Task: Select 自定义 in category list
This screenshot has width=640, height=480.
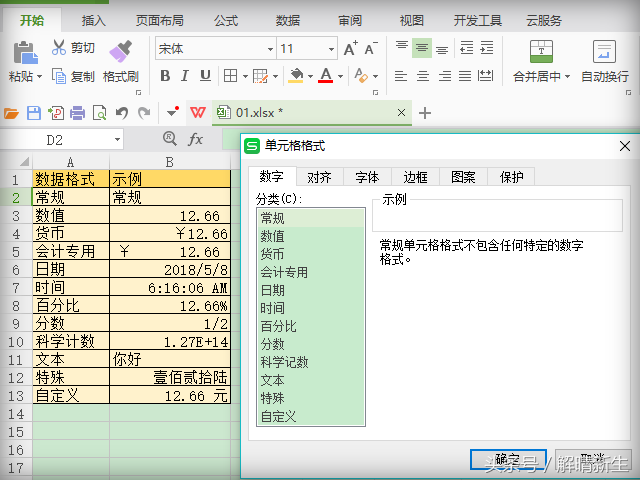Action: (311, 416)
